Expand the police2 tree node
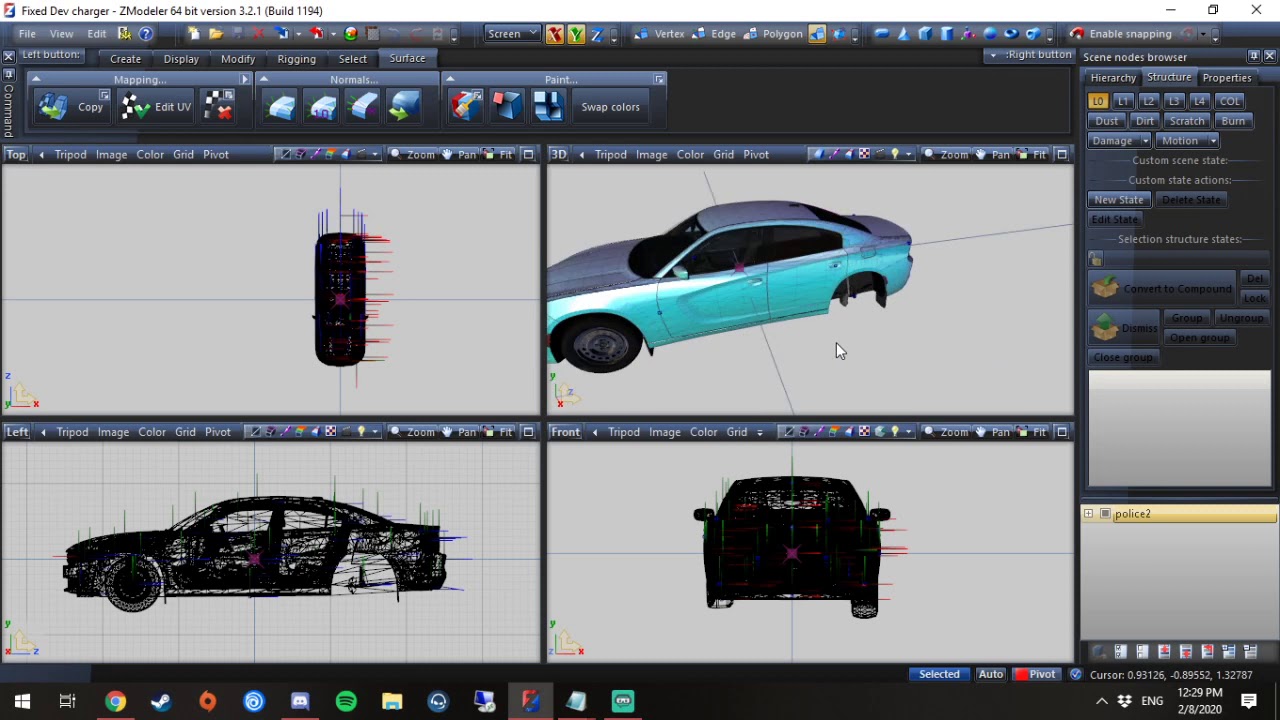The height and width of the screenshot is (720, 1280). 1088,514
